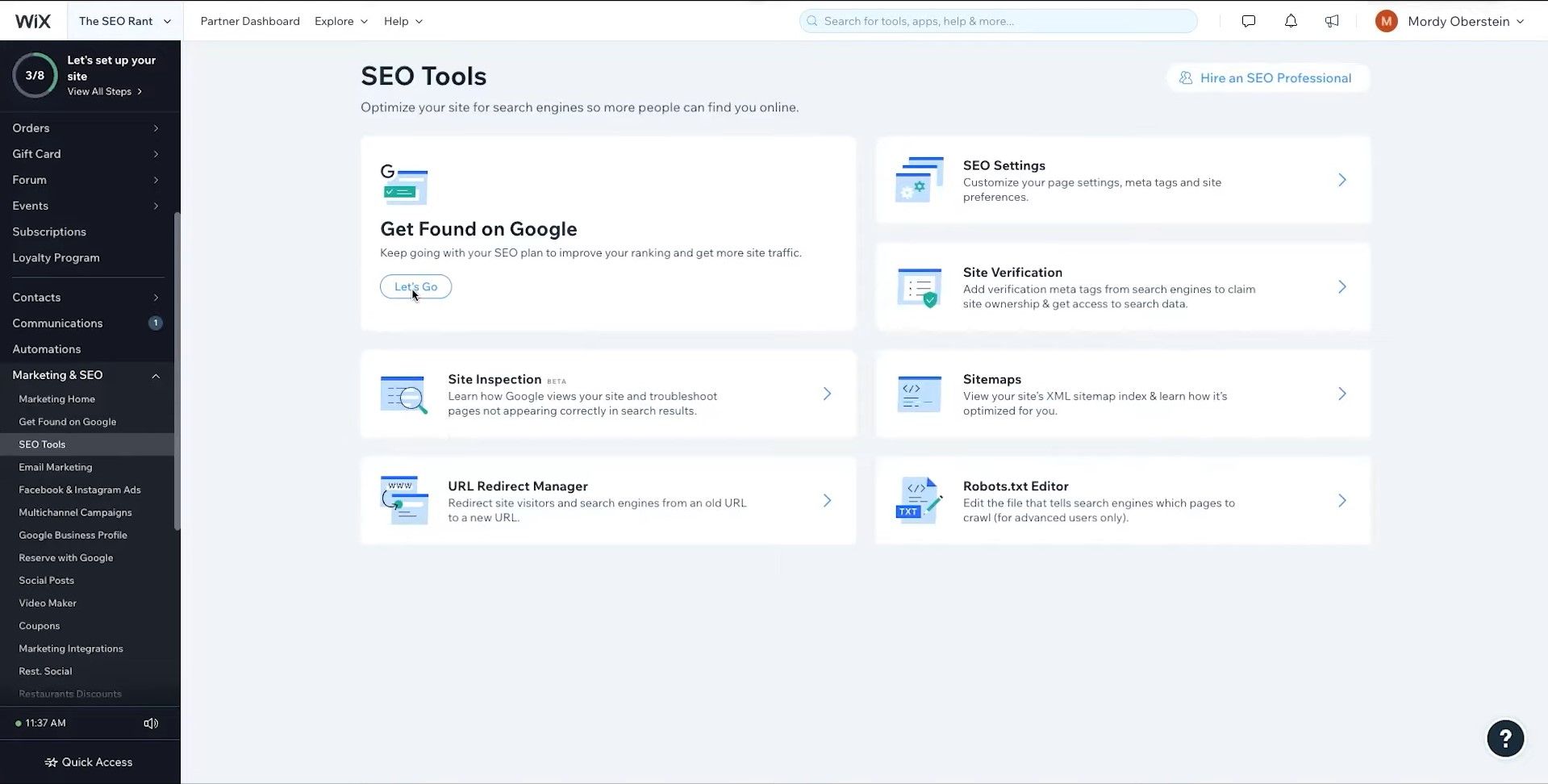Open the megaphone announcements icon
This screenshot has width=1548, height=784.
1332,21
